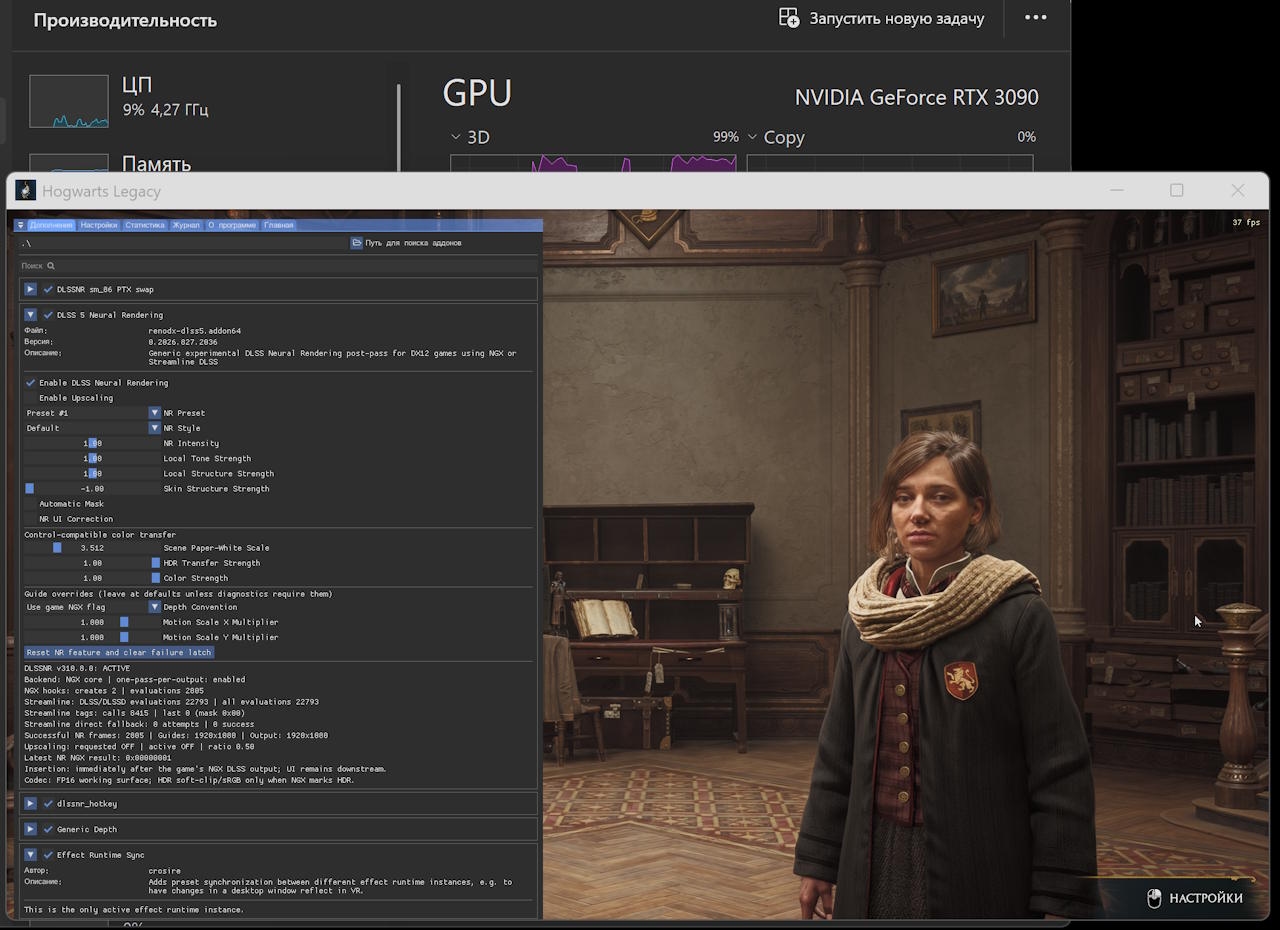Switch to the О программе tab
This screenshot has width=1280, height=930.
click(x=232, y=225)
